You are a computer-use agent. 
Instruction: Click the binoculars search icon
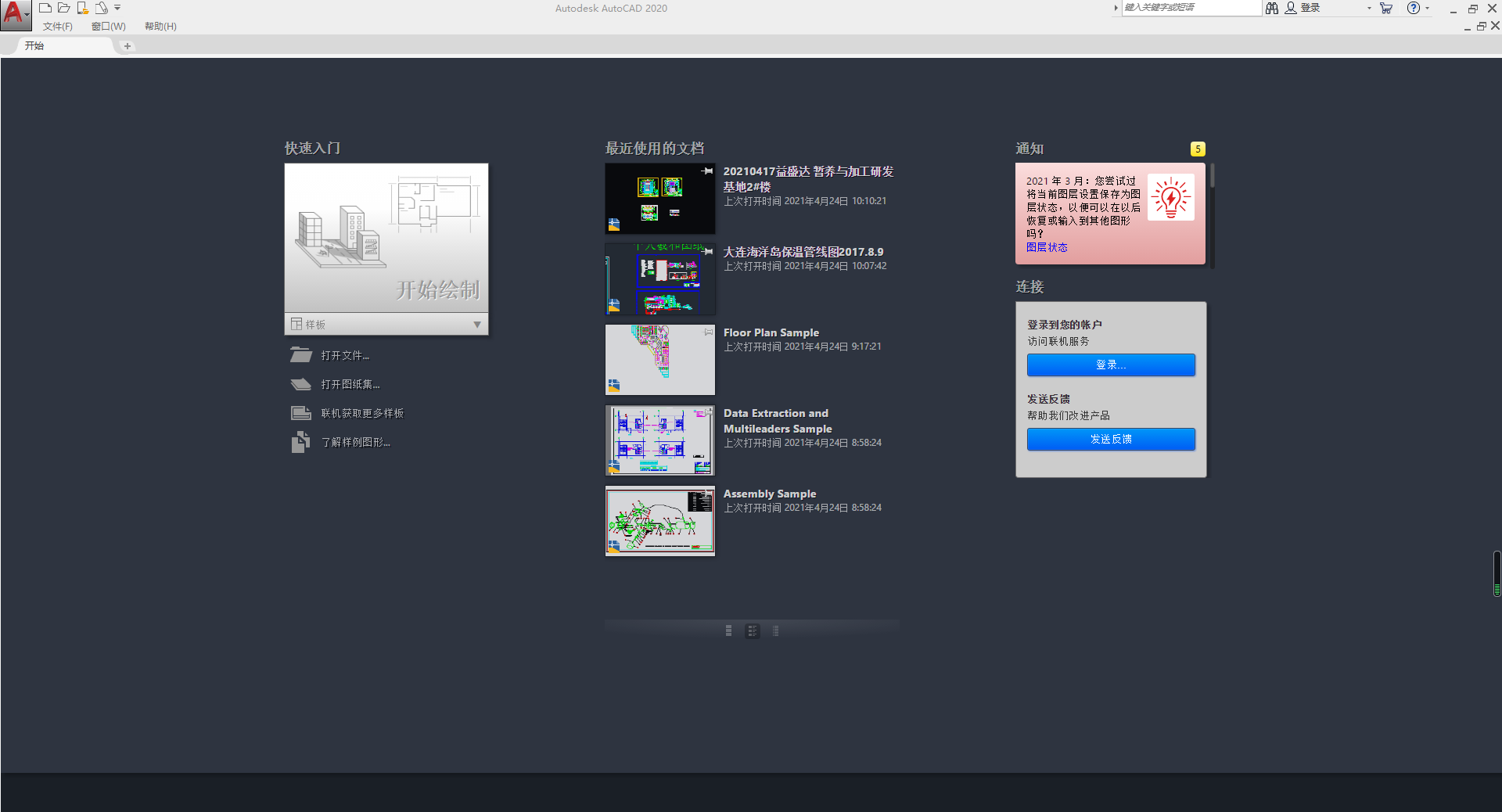(x=1272, y=8)
